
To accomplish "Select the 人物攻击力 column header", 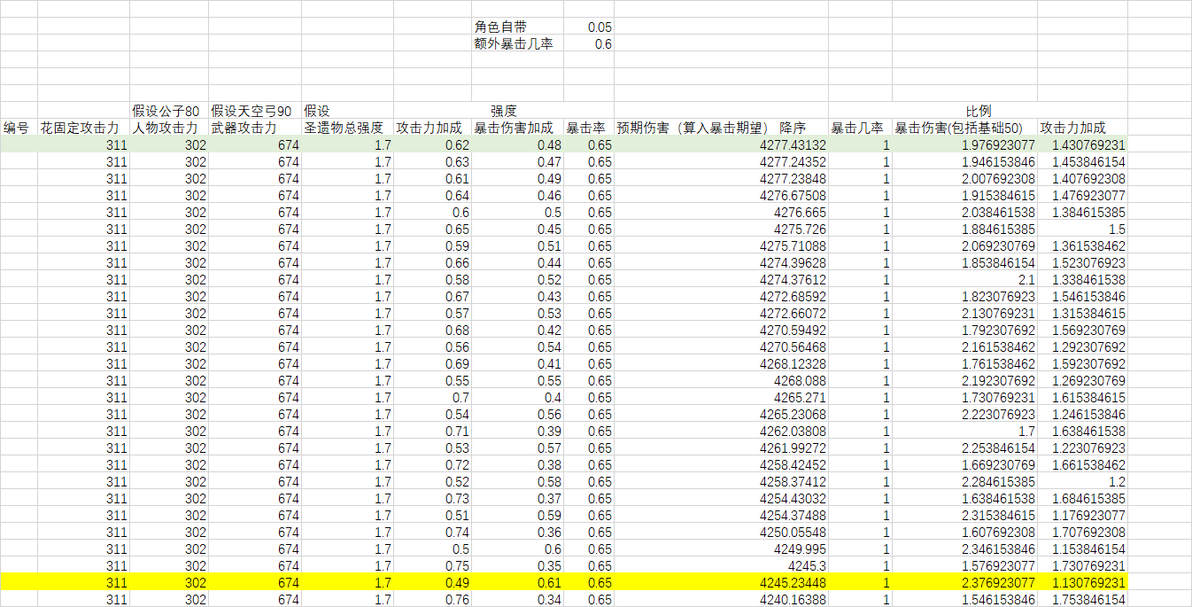I will [x=169, y=127].
